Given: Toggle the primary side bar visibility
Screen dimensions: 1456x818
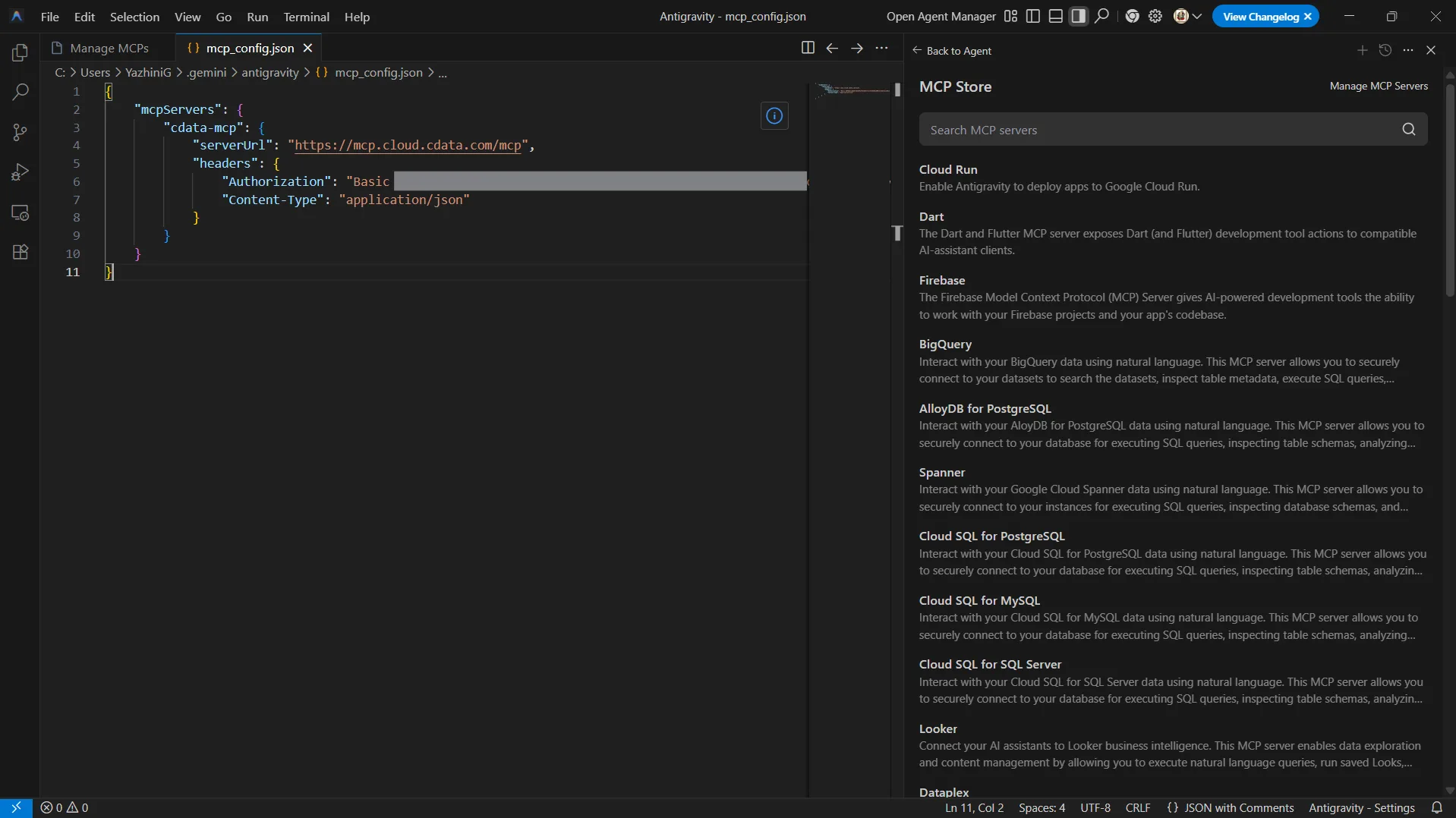Looking at the screenshot, I should [1032, 16].
